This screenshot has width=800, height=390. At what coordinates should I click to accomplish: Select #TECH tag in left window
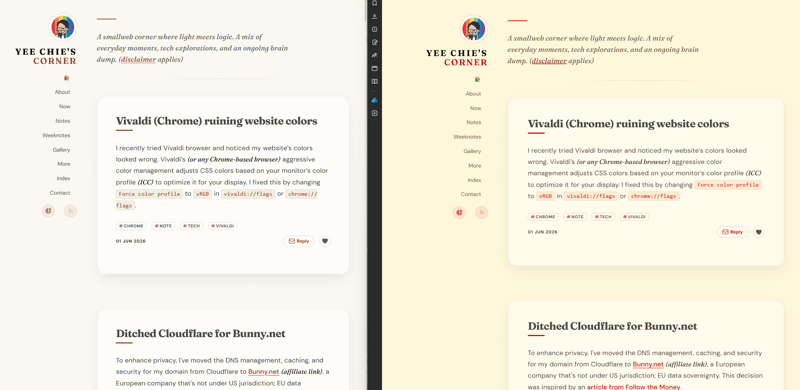[191, 226]
